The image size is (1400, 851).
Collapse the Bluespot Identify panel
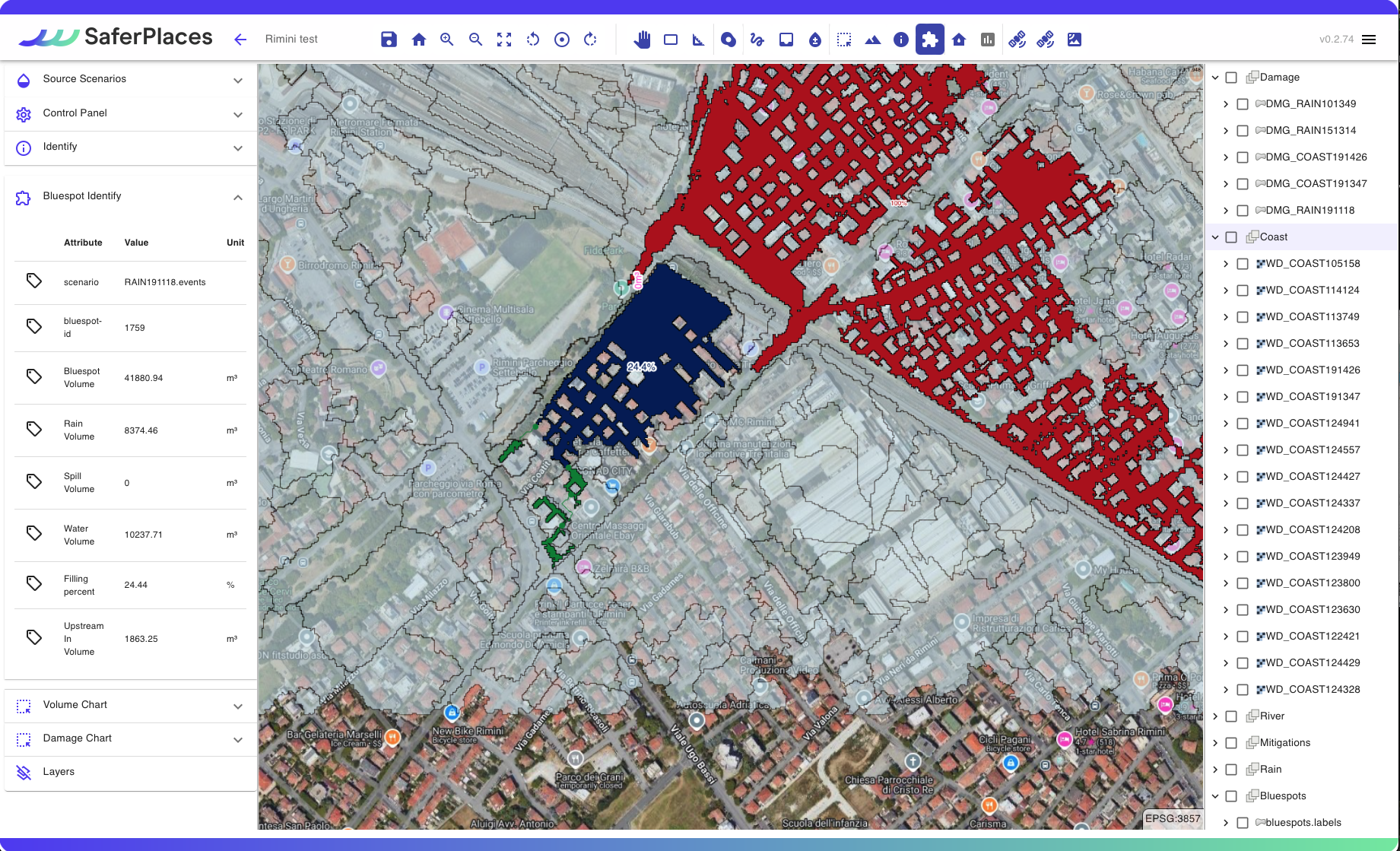coord(237,197)
